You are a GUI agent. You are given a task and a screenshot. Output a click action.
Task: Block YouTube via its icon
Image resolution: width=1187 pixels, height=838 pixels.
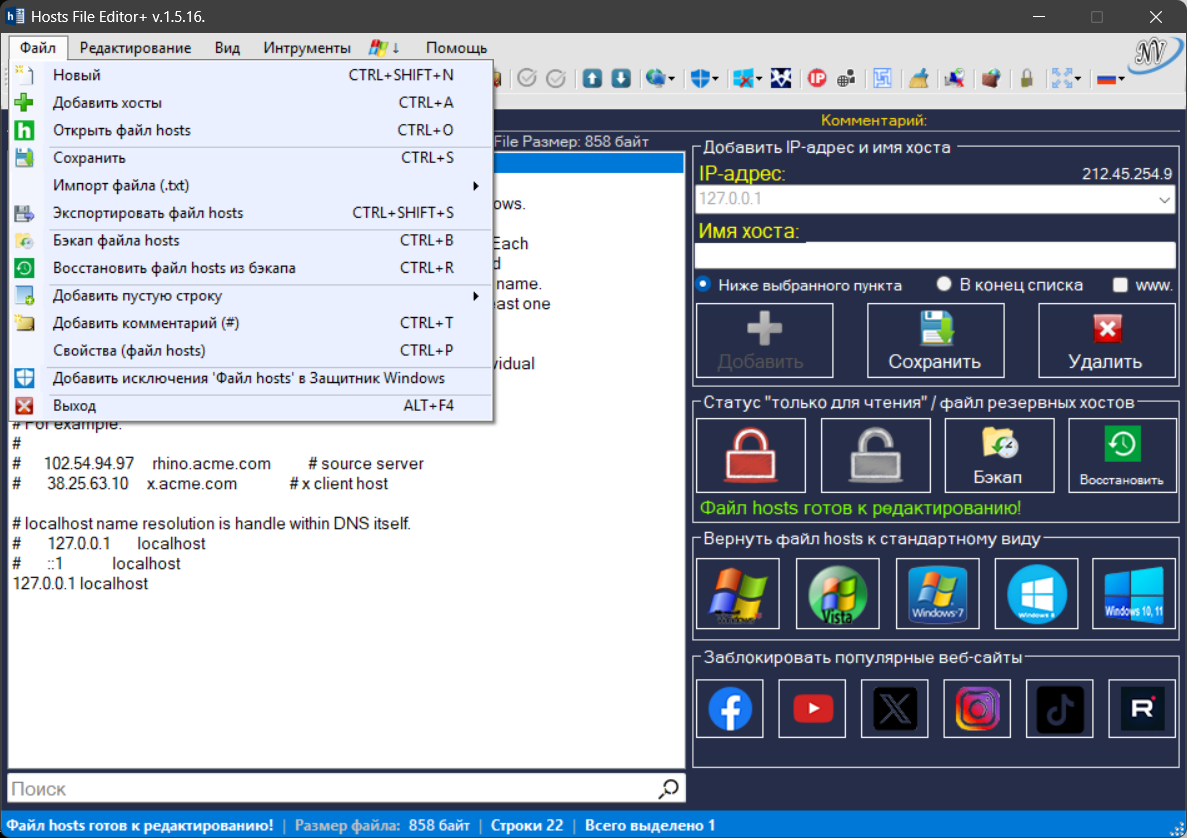click(812, 709)
